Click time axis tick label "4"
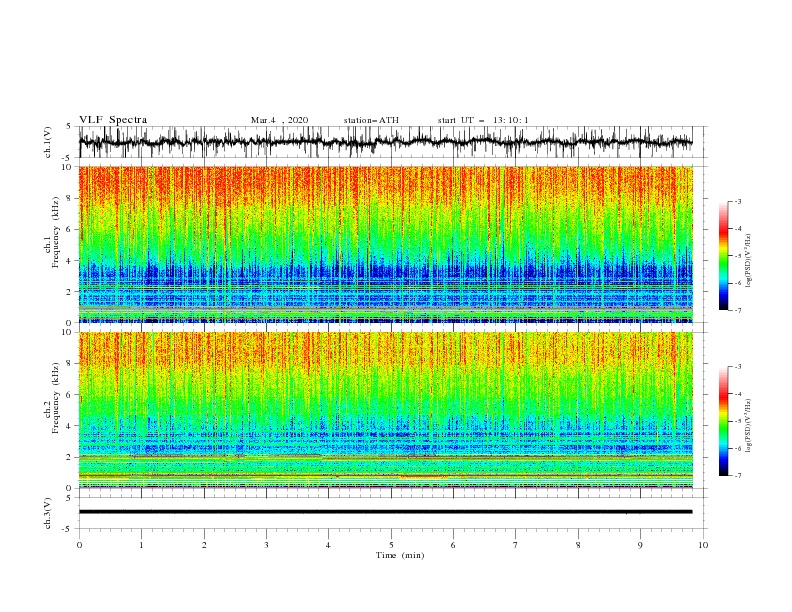Screen dimensions: 792x612 (x=328, y=545)
